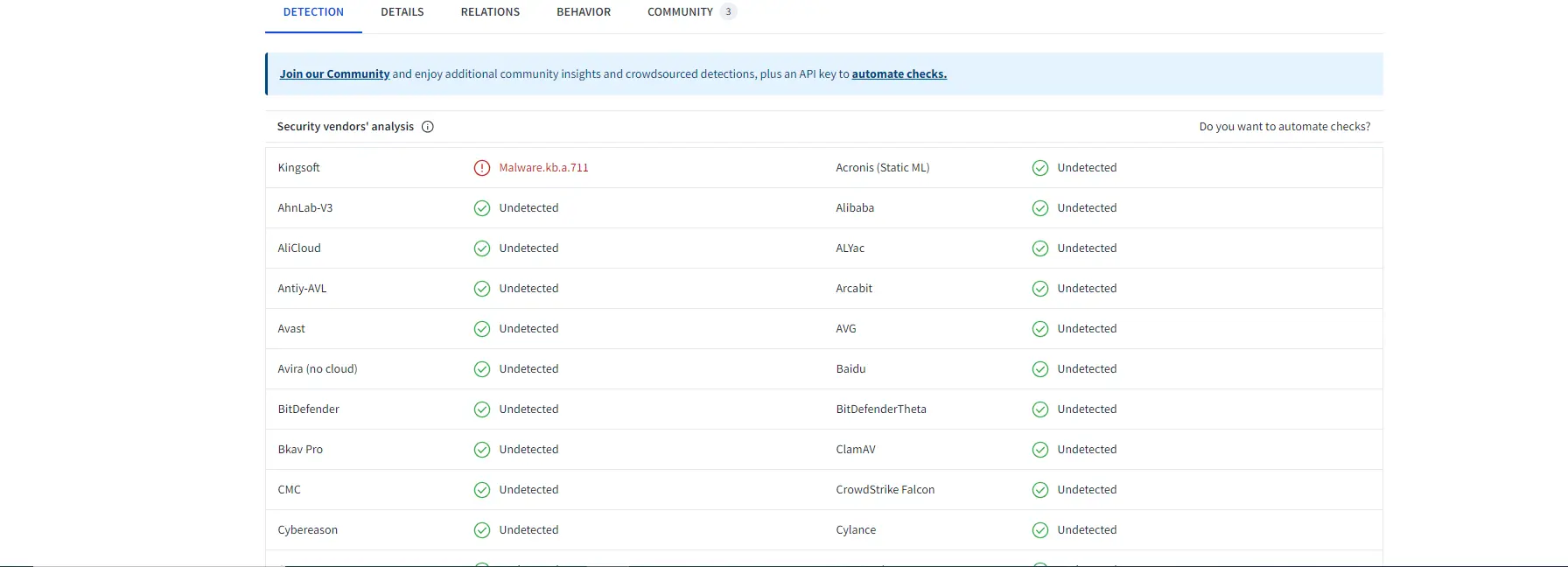Screen dimensions: 1568x567
Task: Follow the Join our Community link
Action: point(334,74)
